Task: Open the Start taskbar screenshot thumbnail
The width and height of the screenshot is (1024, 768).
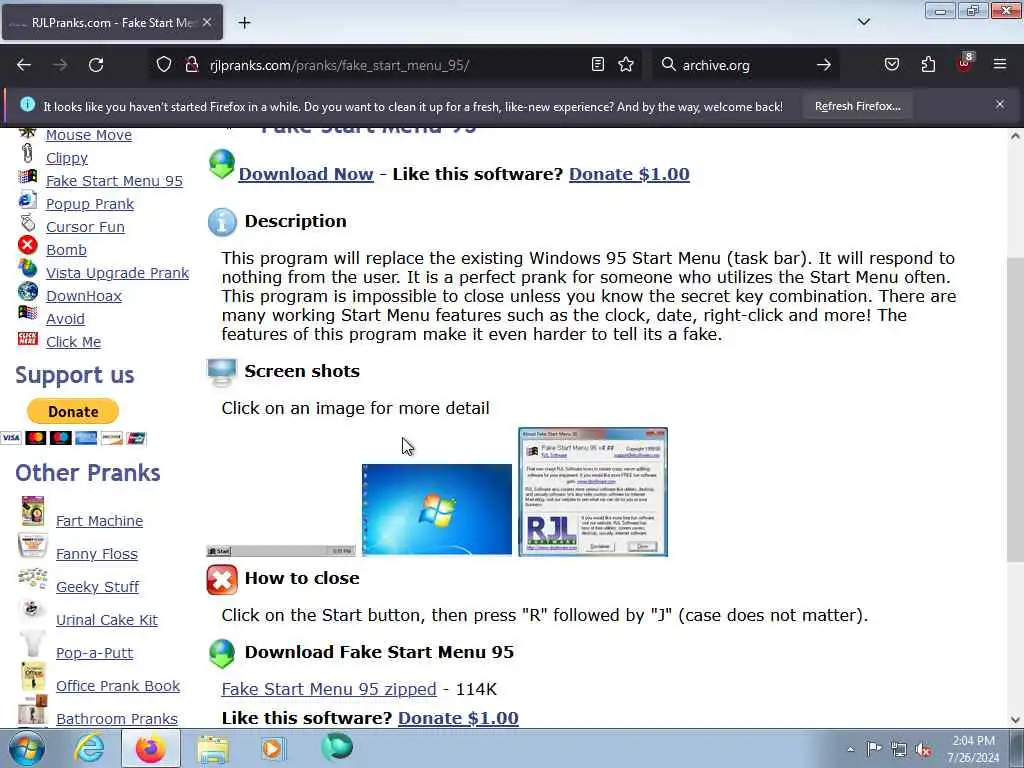Action: click(281, 551)
